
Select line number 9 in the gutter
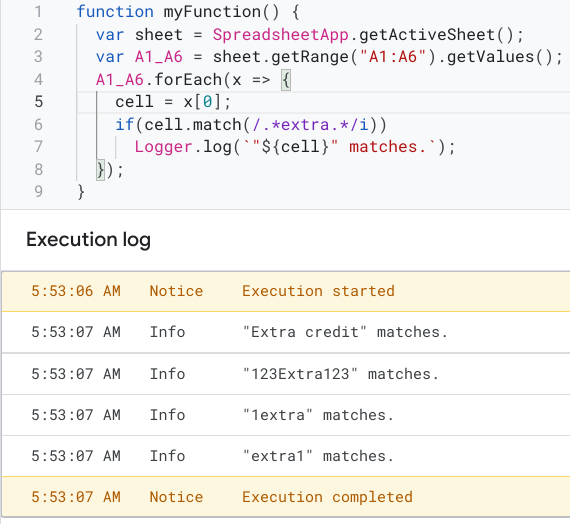(39, 191)
